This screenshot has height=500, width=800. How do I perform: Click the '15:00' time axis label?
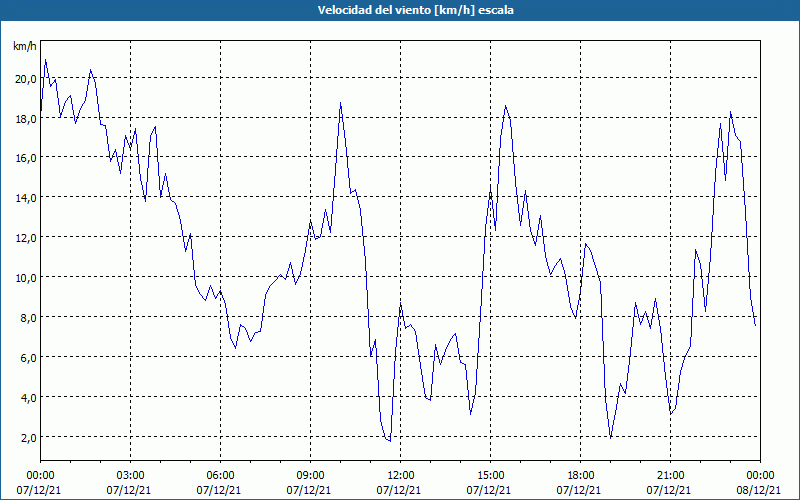click(490, 476)
